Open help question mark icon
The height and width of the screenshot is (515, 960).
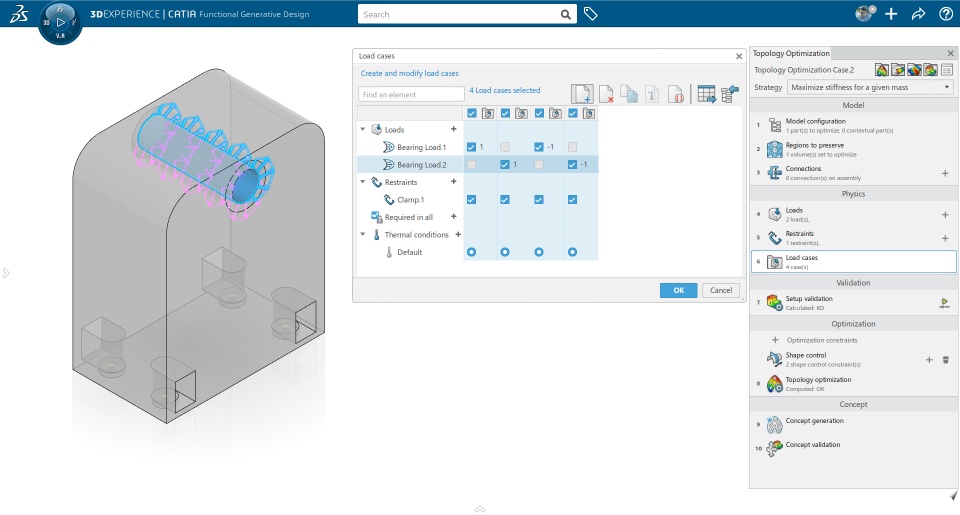click(x=946, y=14)
